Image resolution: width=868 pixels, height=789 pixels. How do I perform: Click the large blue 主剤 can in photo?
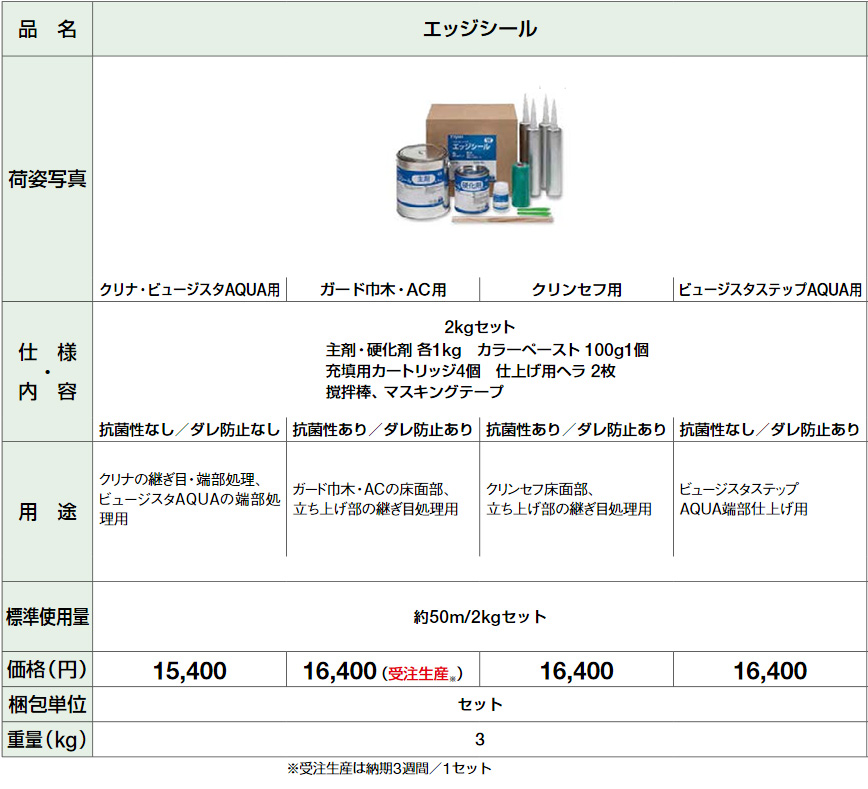[x=422, y=184]
